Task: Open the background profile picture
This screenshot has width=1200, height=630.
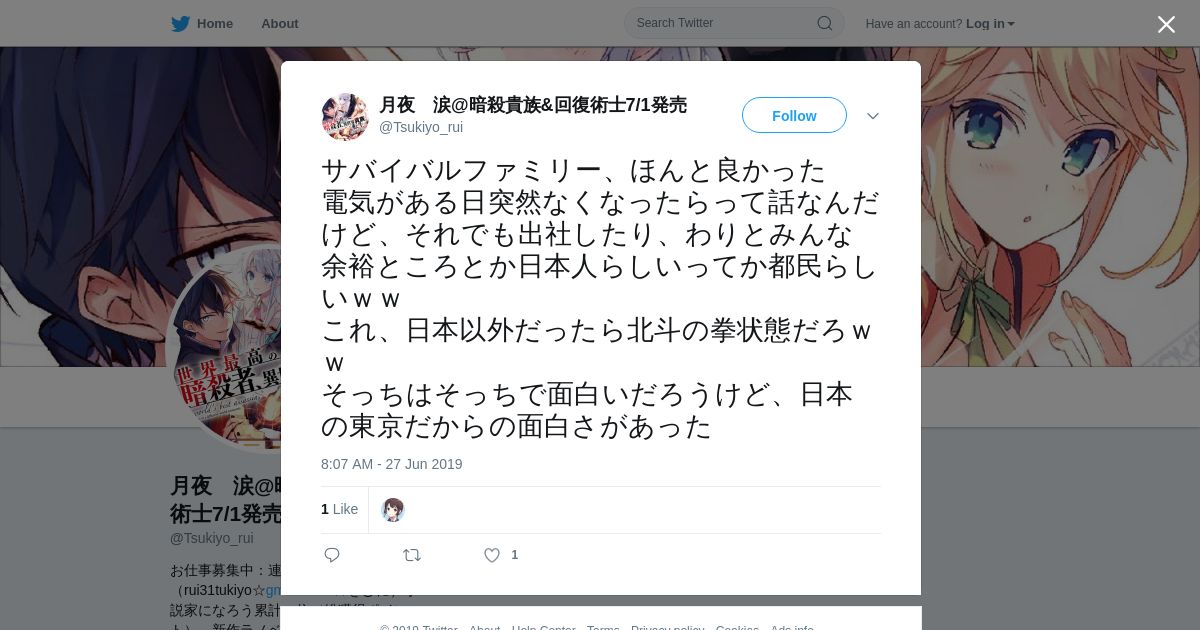Action: pyautogui.click(x=224, y=348)
